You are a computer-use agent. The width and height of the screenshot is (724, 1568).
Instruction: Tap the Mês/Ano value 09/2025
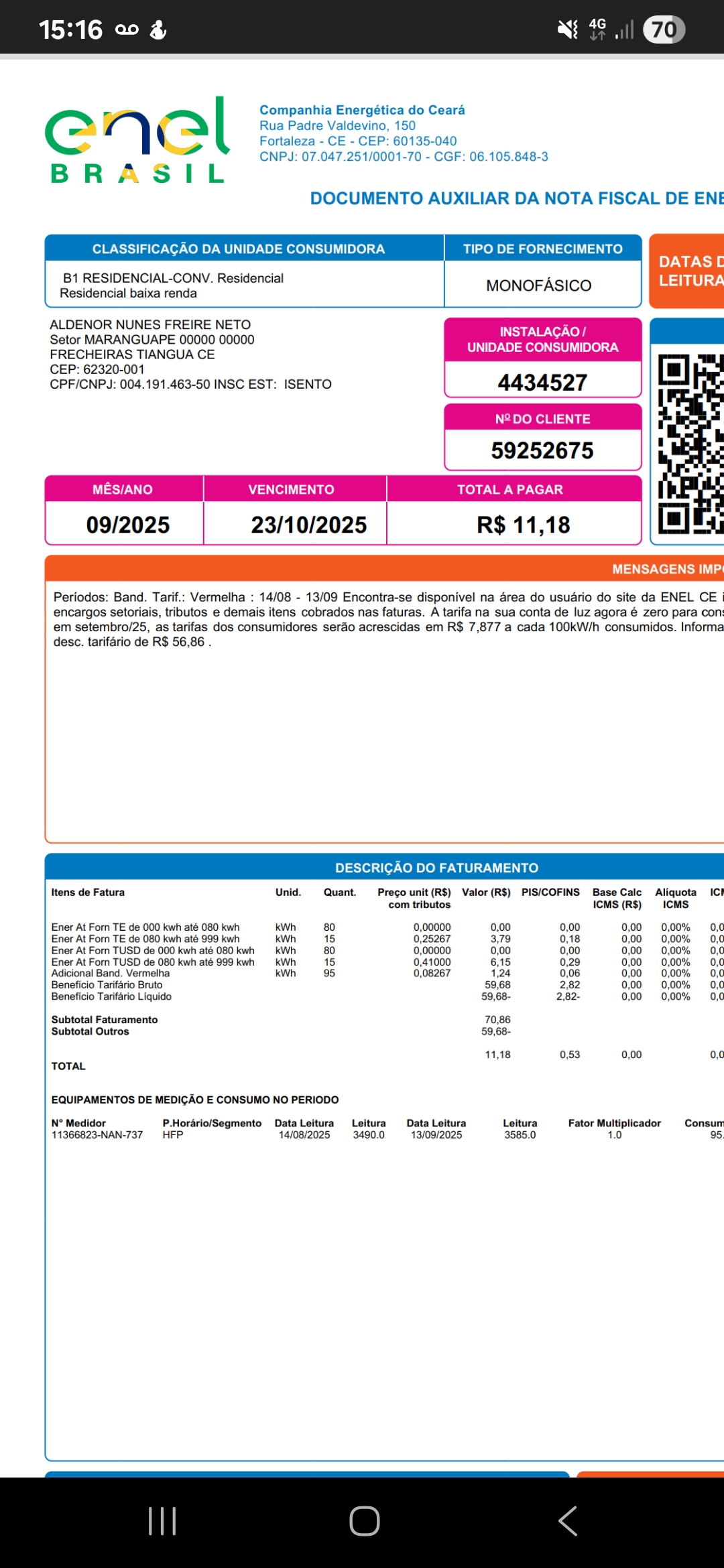127,524
